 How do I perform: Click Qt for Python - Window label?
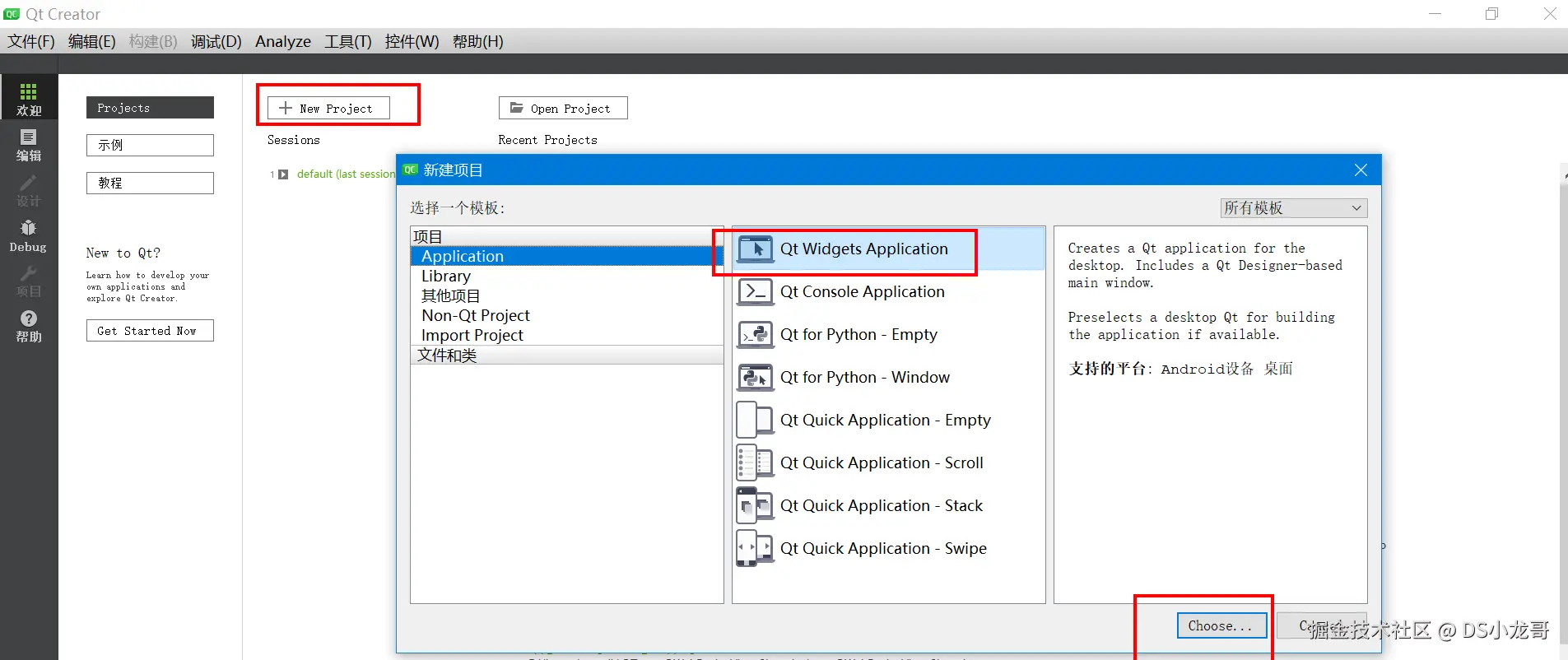click(864, 377)
